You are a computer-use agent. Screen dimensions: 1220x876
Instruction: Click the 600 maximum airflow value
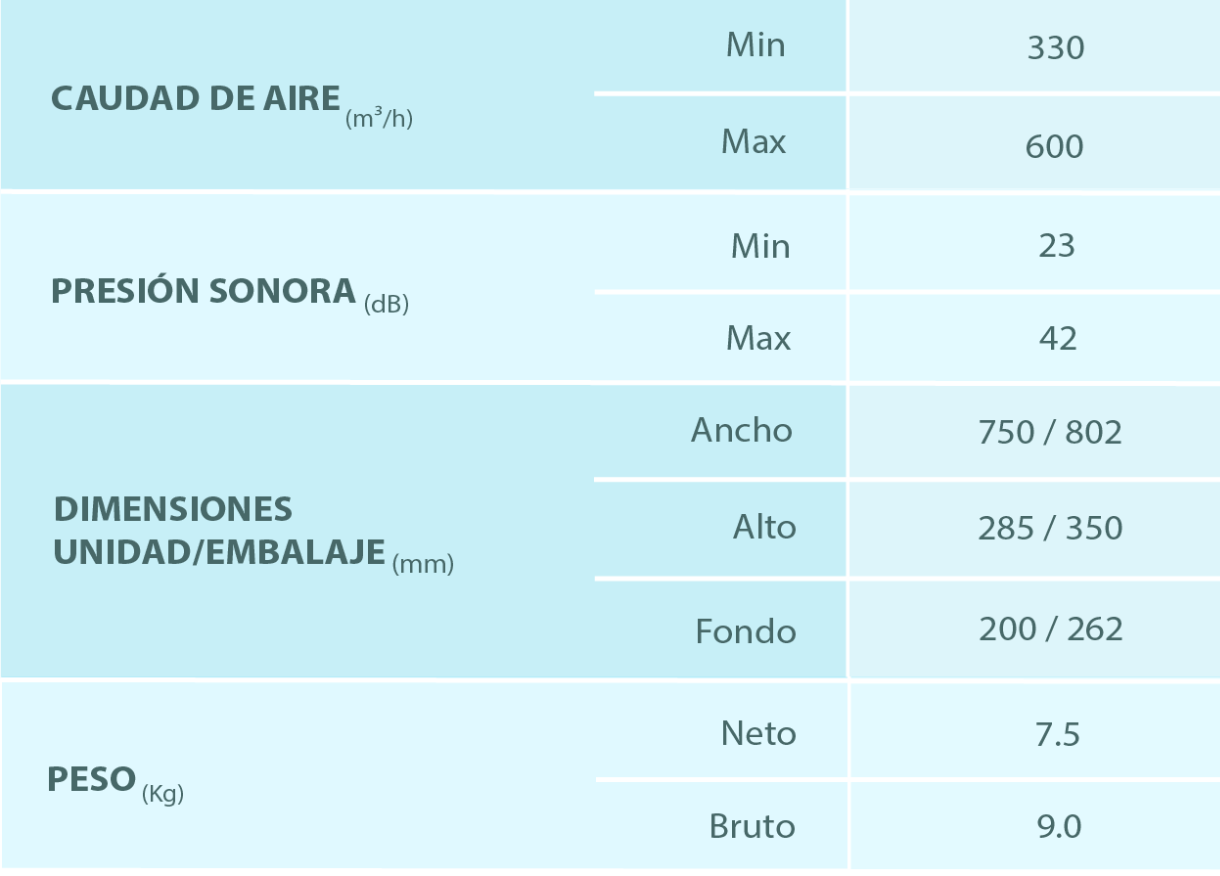point(1054,146)
